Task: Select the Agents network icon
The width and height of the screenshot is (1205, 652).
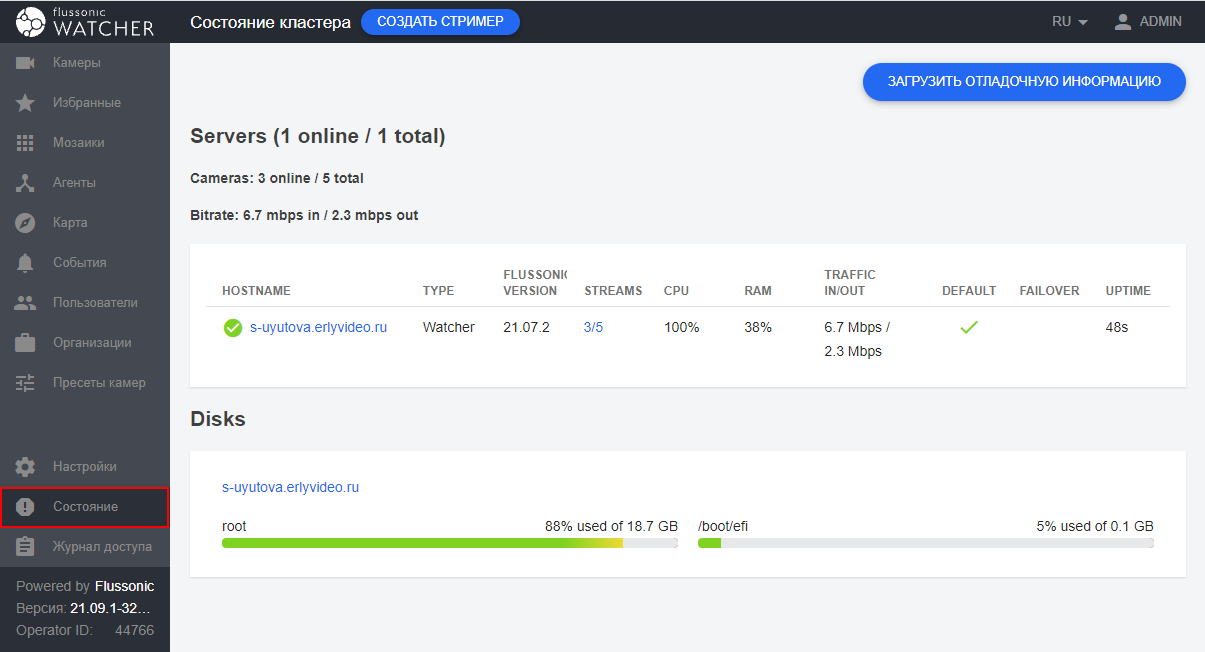Action: pyautogui.click(x=26, y=183)
